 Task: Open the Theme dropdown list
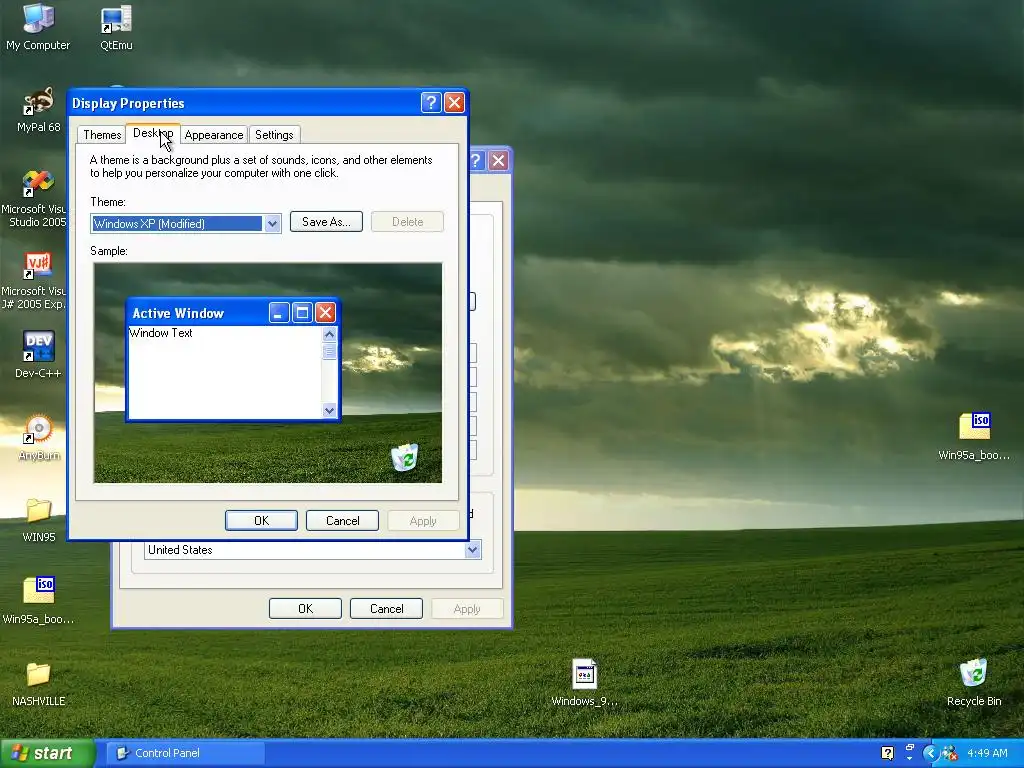point(272,223)
